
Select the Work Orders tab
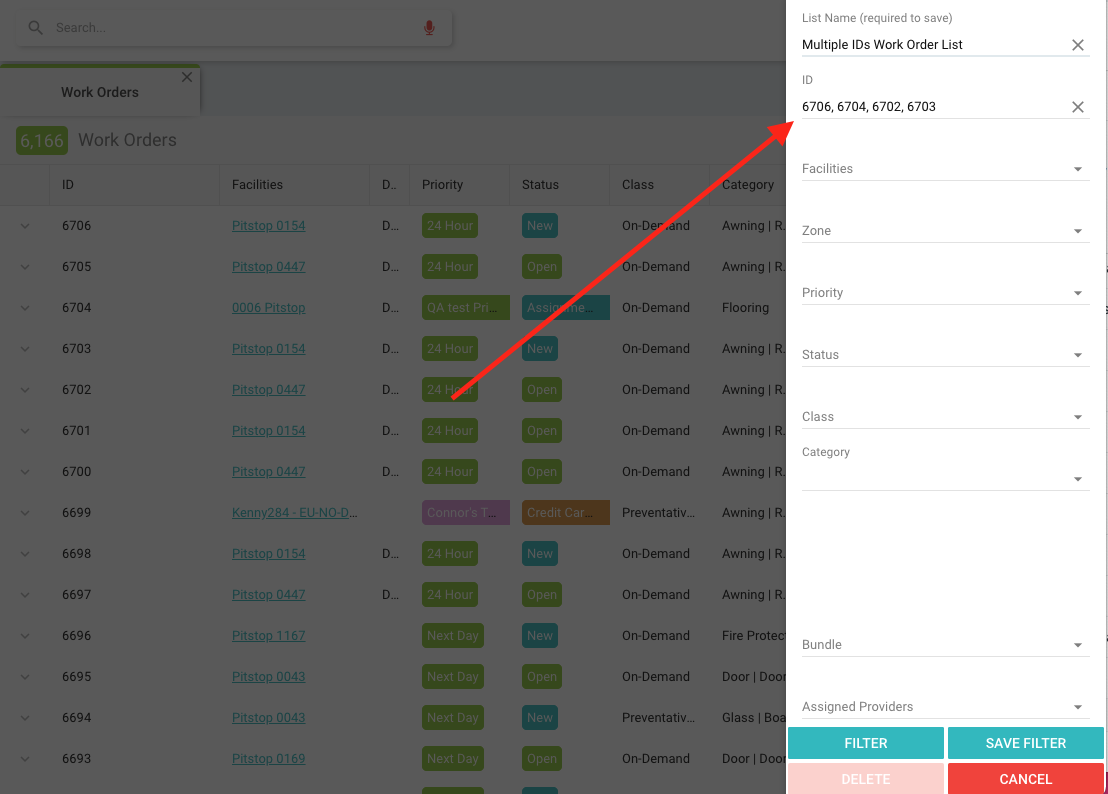click(x=100, y=92)
